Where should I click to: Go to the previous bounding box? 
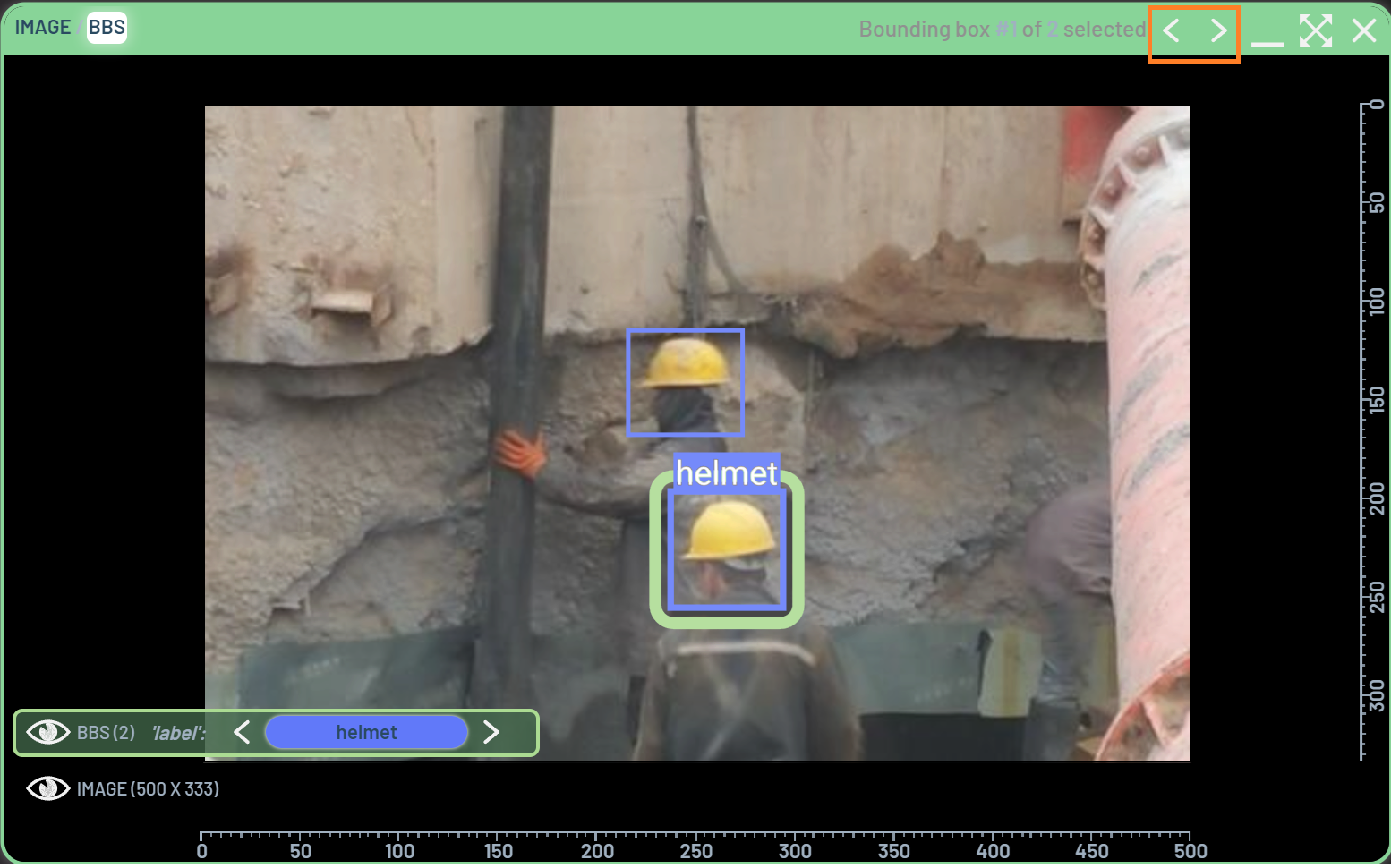click(x=1171, y=31)
